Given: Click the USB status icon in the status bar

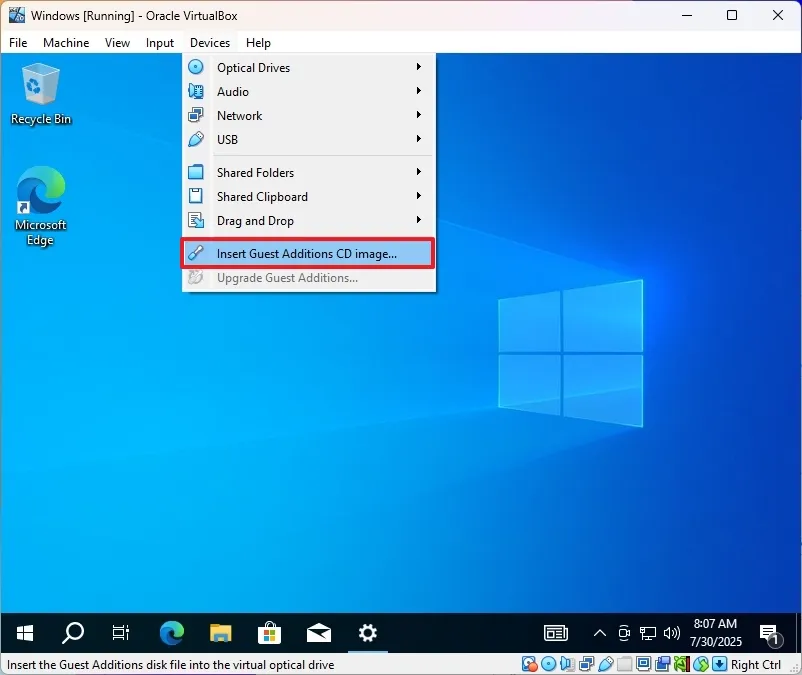Looking at the screenshot, I should (605, 664).
